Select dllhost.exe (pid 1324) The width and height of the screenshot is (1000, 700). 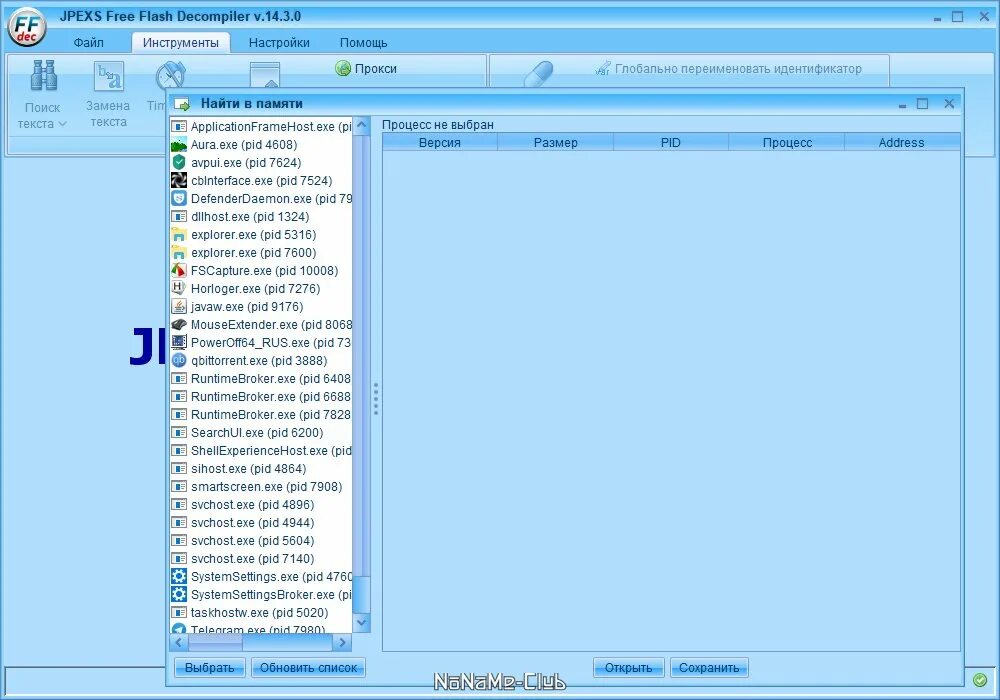pos(261,217)
